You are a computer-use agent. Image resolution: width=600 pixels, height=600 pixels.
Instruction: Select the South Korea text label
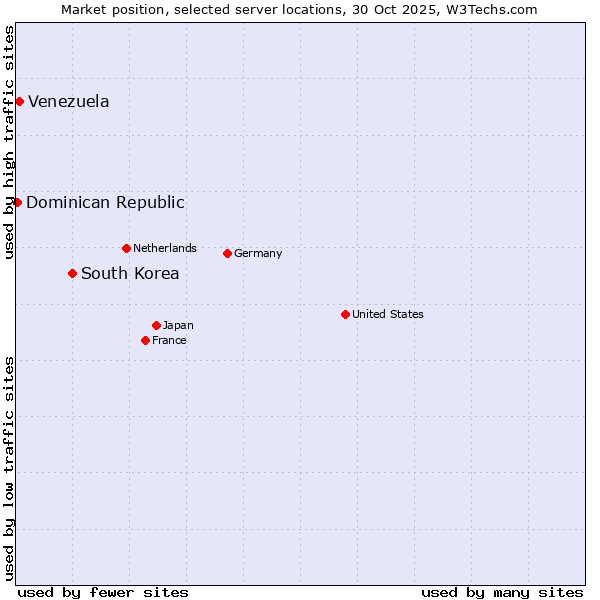click(x=130, y=274)
